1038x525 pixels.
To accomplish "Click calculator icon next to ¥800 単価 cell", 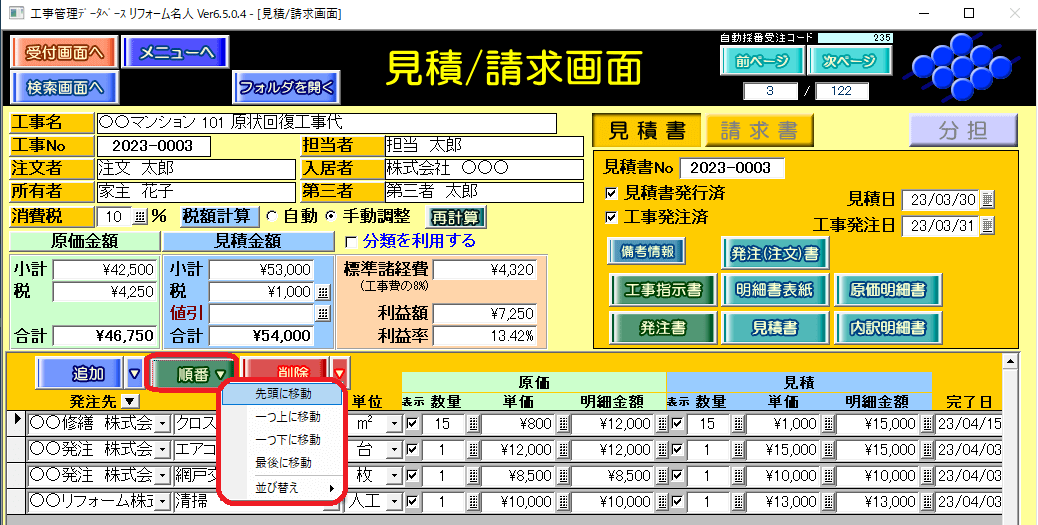I will coord(562,424).
